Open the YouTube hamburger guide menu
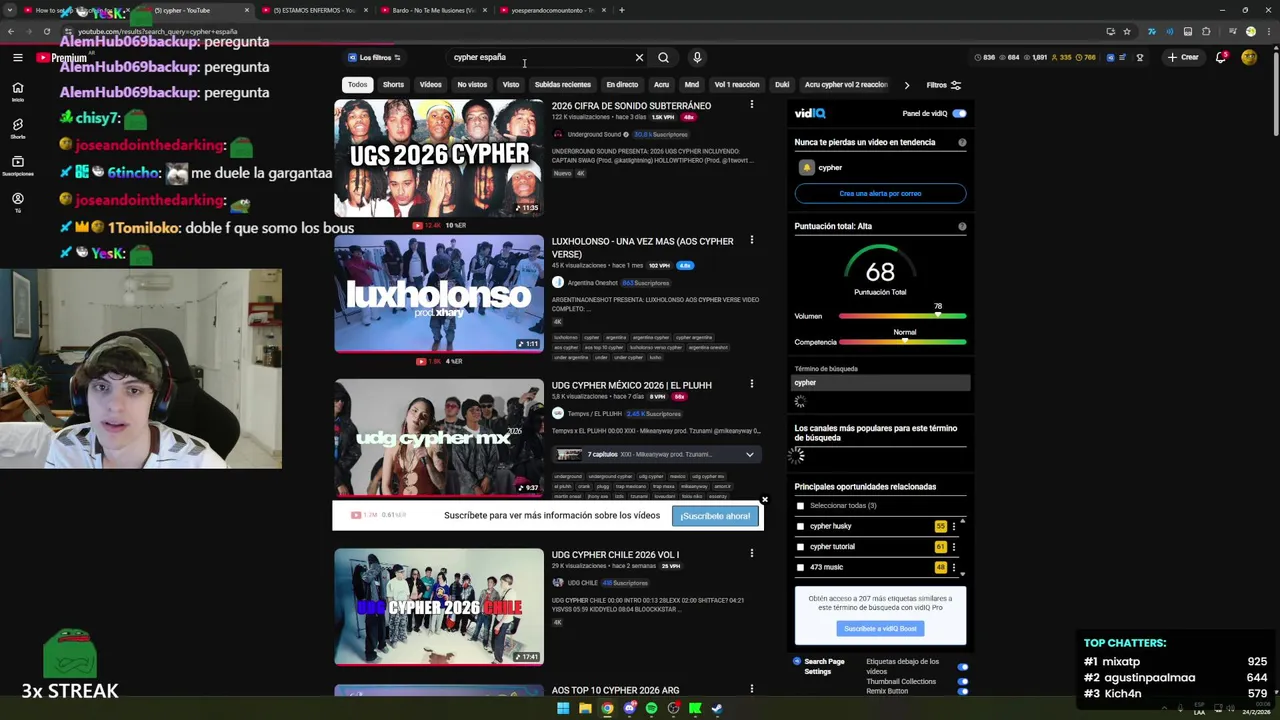The height and width of the screenshot is (720, 1280). pyautogui.click(x=17, y=58)
